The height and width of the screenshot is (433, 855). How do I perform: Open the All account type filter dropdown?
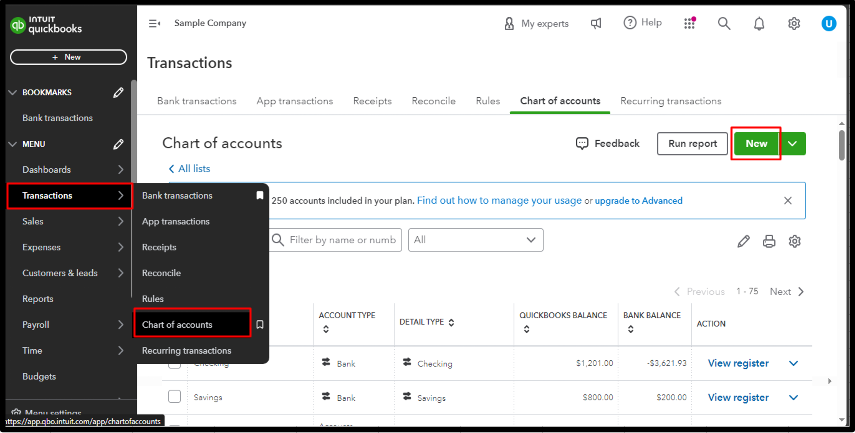click(x=475, y=240)
